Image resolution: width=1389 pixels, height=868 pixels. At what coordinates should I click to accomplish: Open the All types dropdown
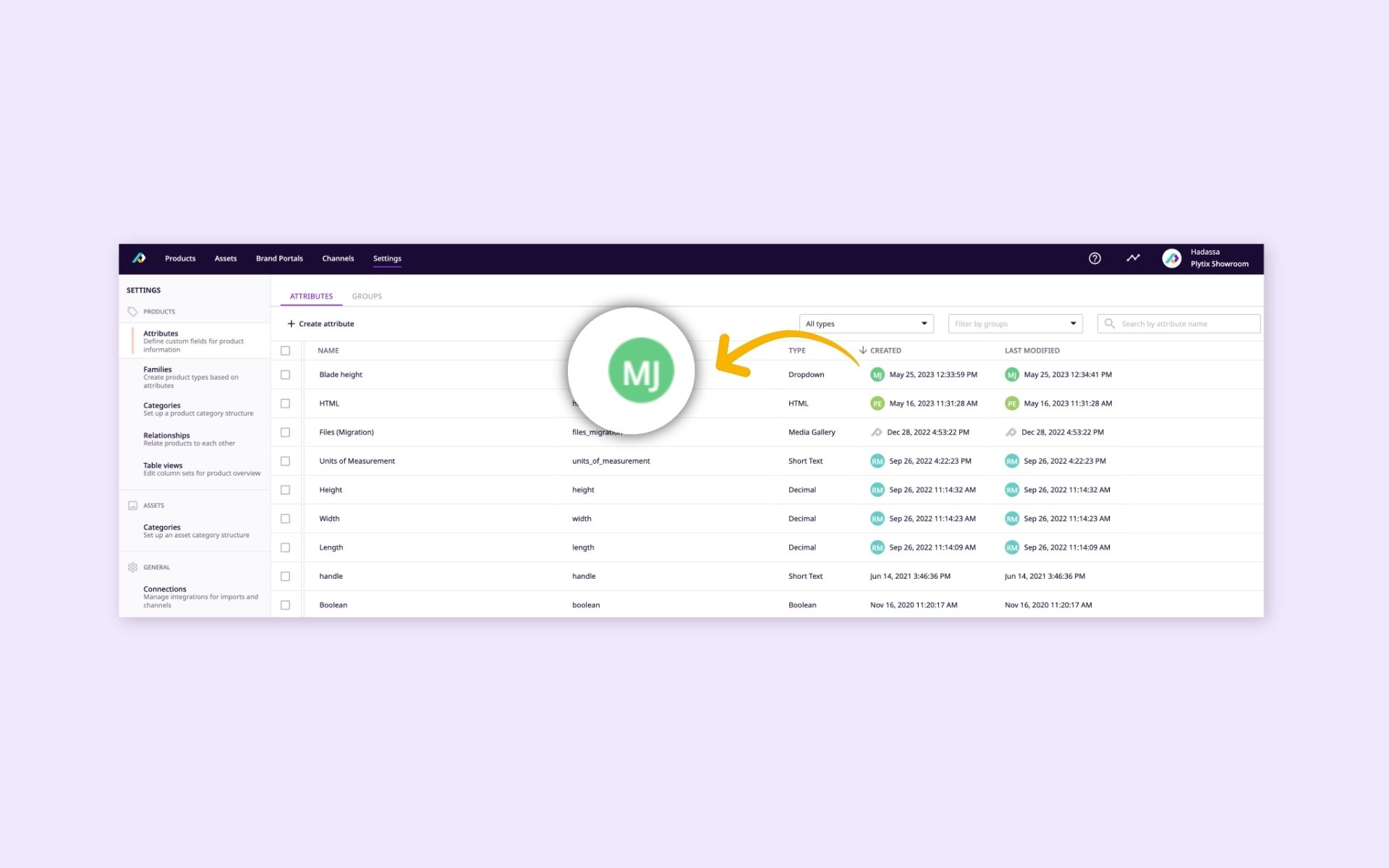[866, 323]
